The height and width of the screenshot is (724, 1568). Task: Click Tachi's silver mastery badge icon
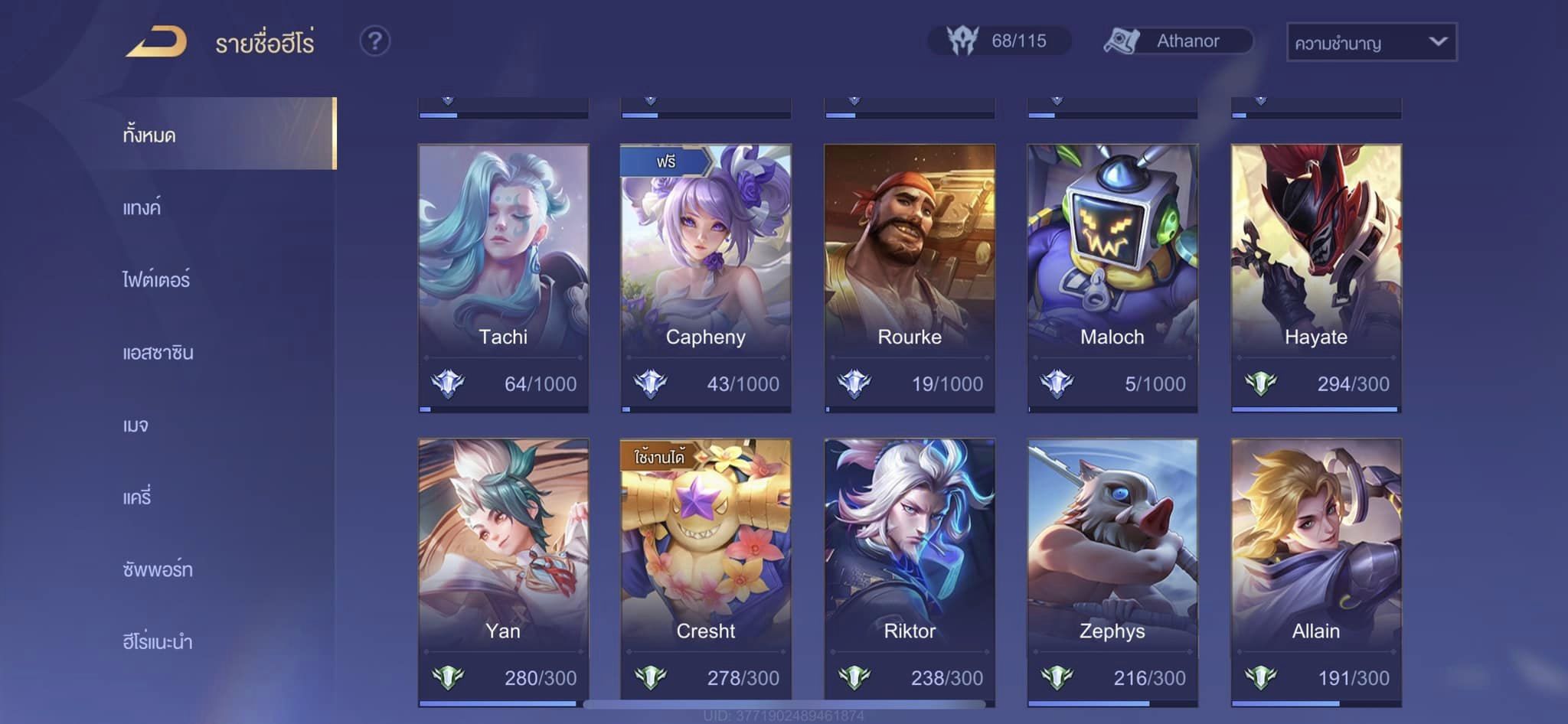point(448,383)
